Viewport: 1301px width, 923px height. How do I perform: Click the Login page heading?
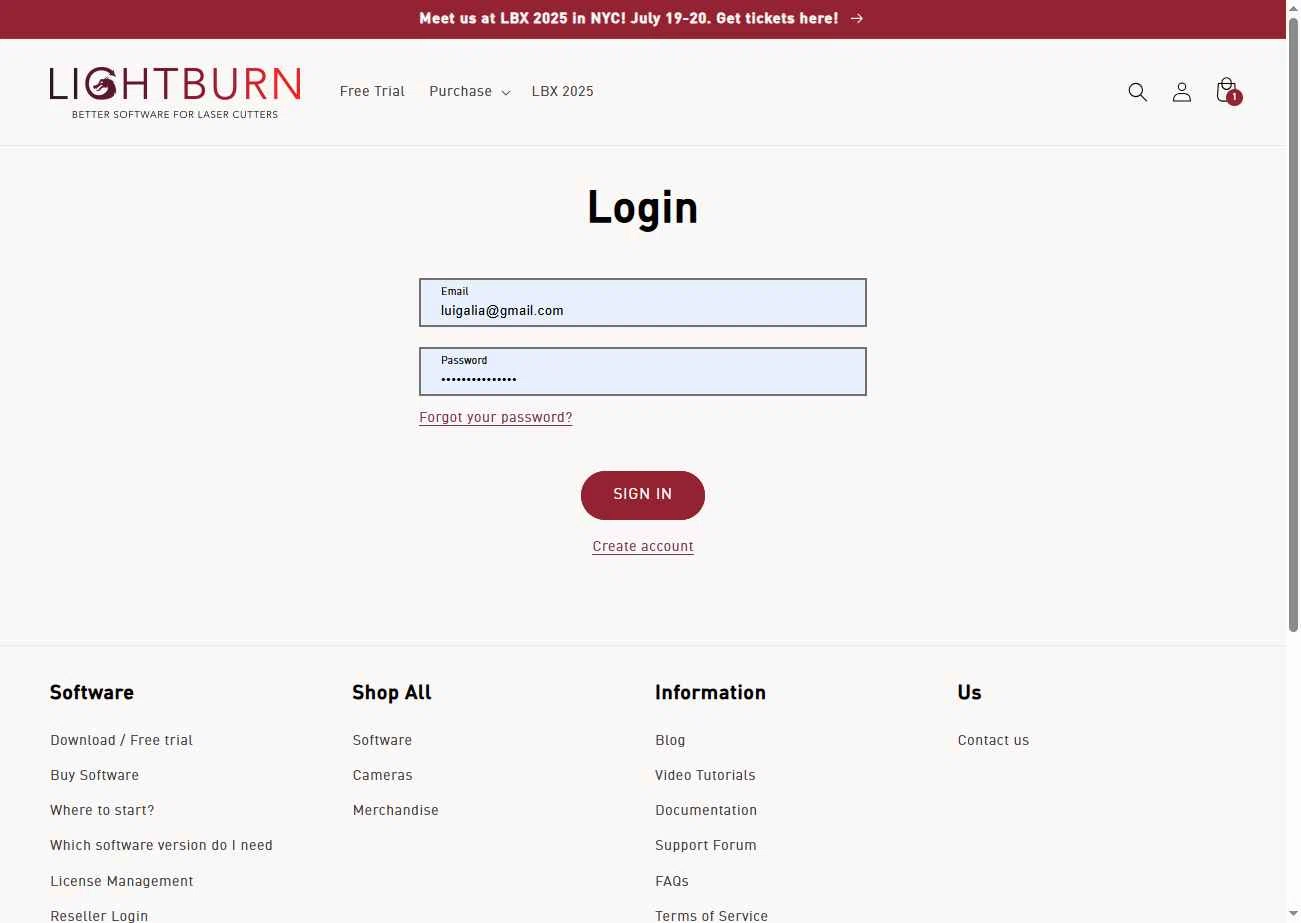643,207
